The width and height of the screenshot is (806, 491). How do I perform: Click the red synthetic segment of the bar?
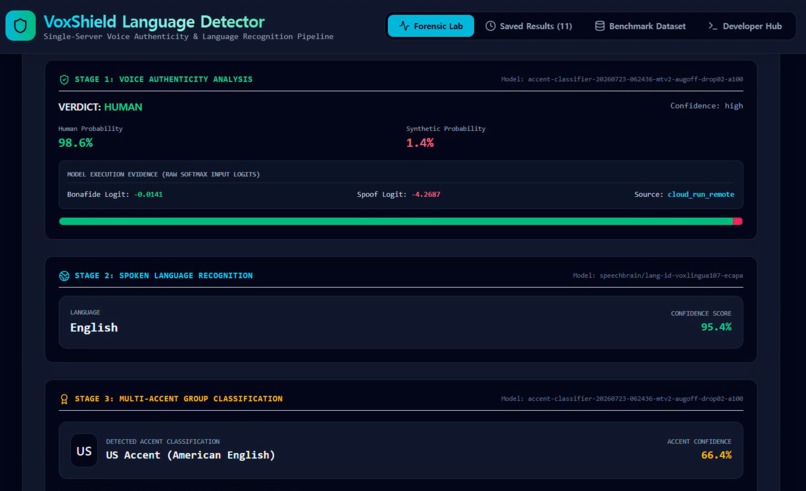coord(738,222)
